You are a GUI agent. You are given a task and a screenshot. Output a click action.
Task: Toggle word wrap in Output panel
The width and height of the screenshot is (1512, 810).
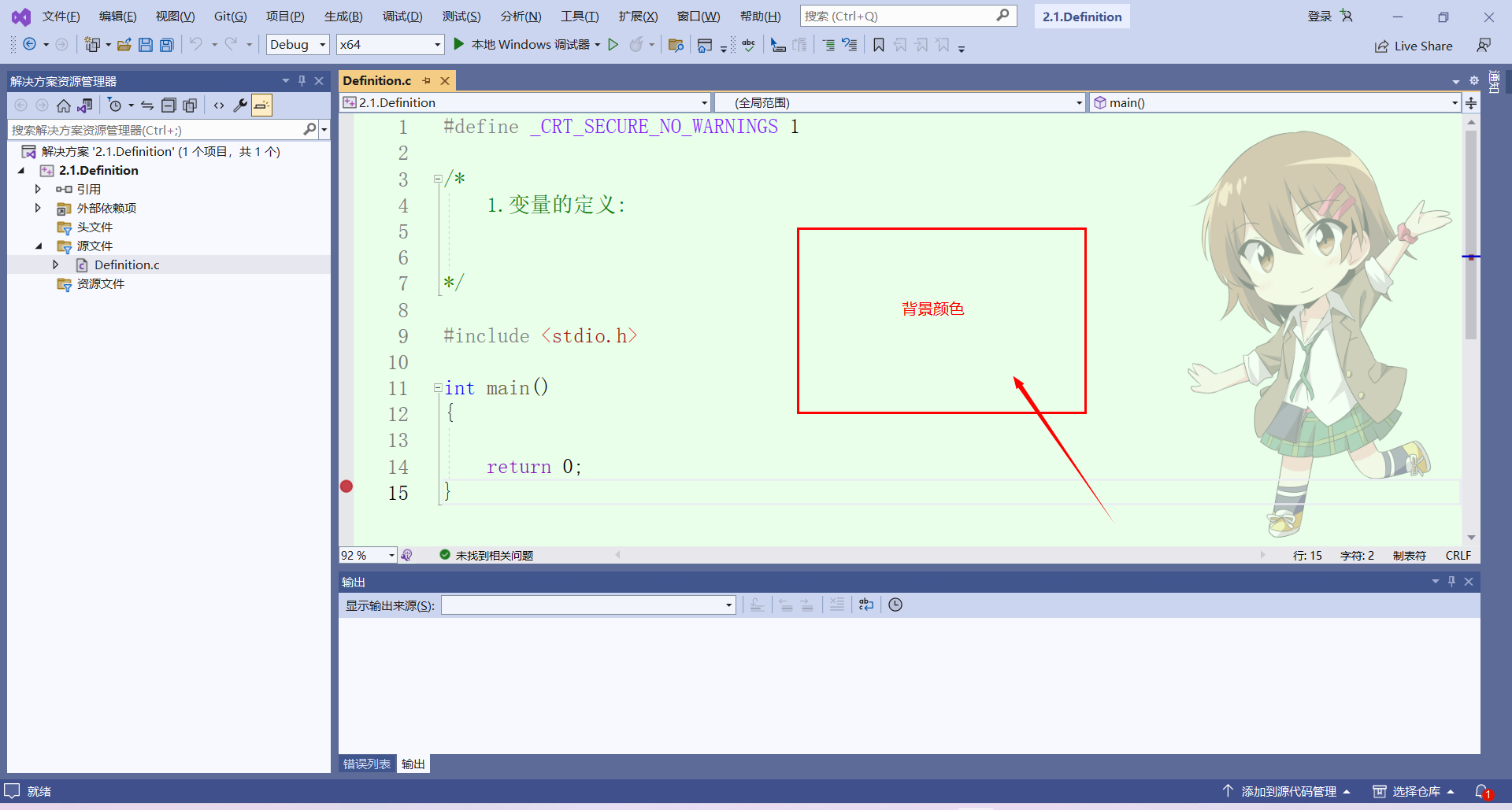(x=866, y=605)
